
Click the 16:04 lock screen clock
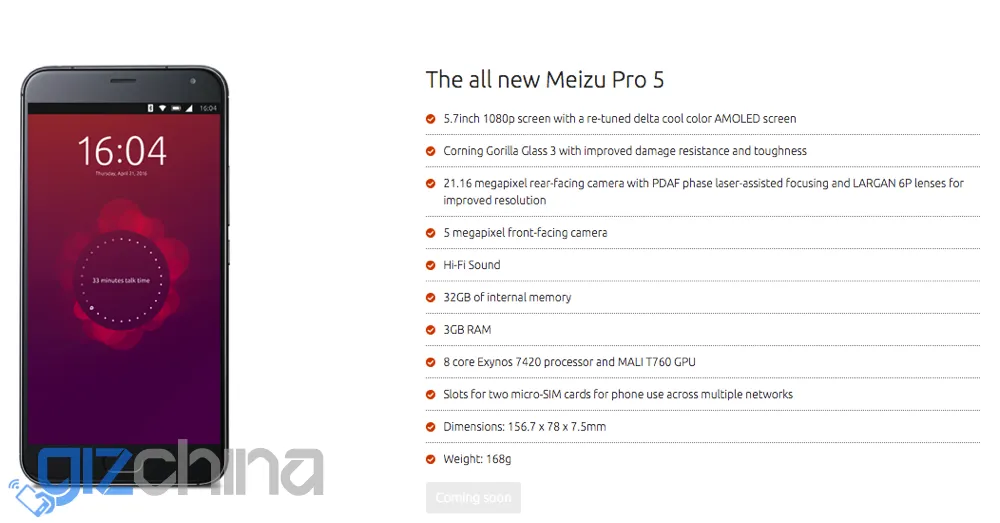122,152
